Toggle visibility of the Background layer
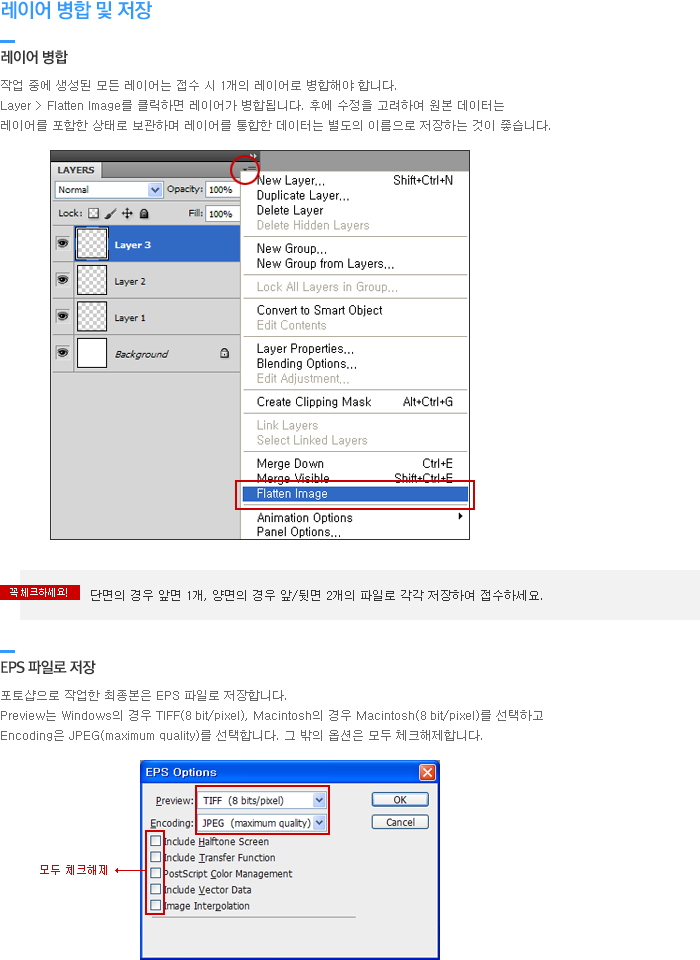 tap(62, 353)
